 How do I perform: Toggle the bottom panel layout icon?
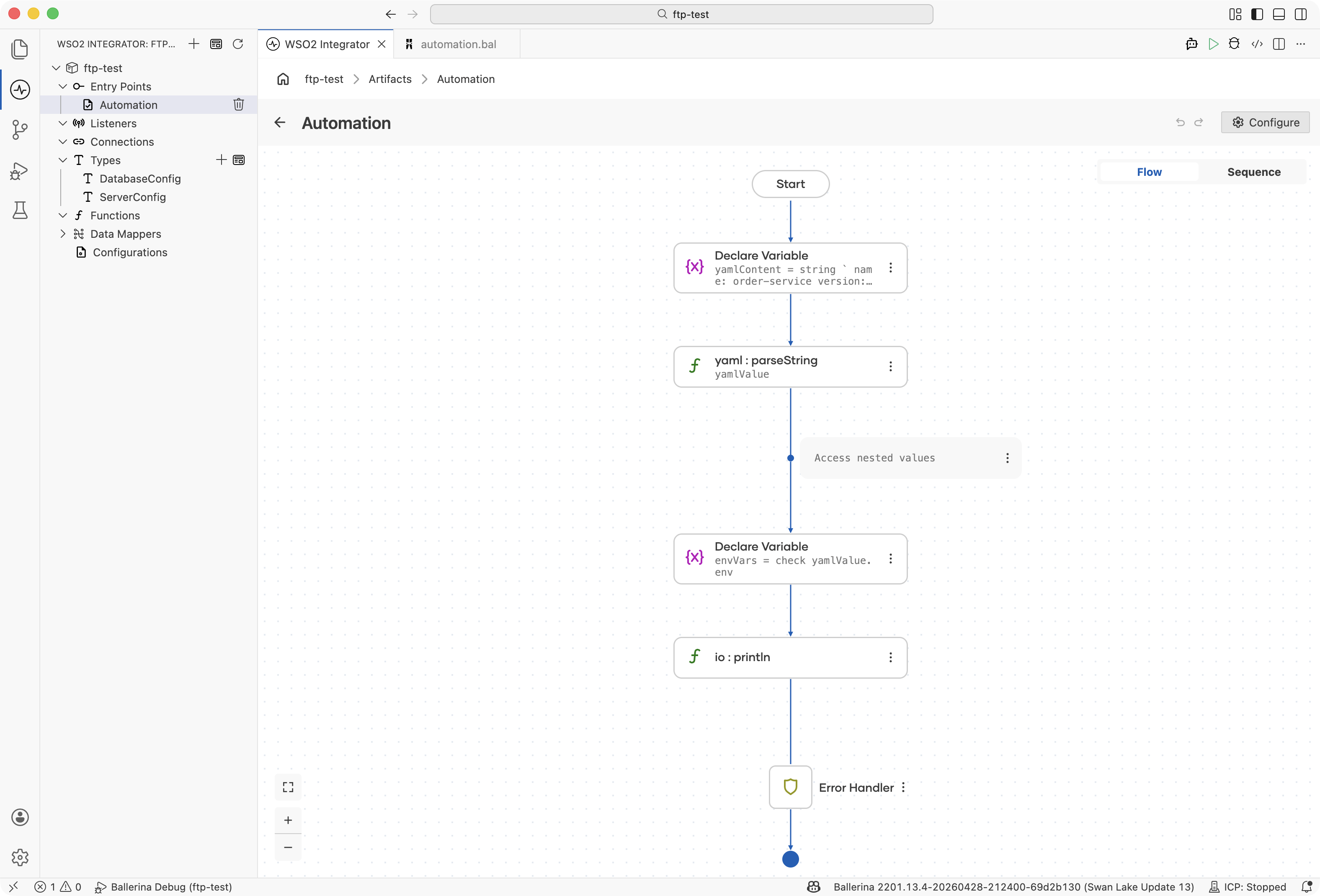(1279, 14)
